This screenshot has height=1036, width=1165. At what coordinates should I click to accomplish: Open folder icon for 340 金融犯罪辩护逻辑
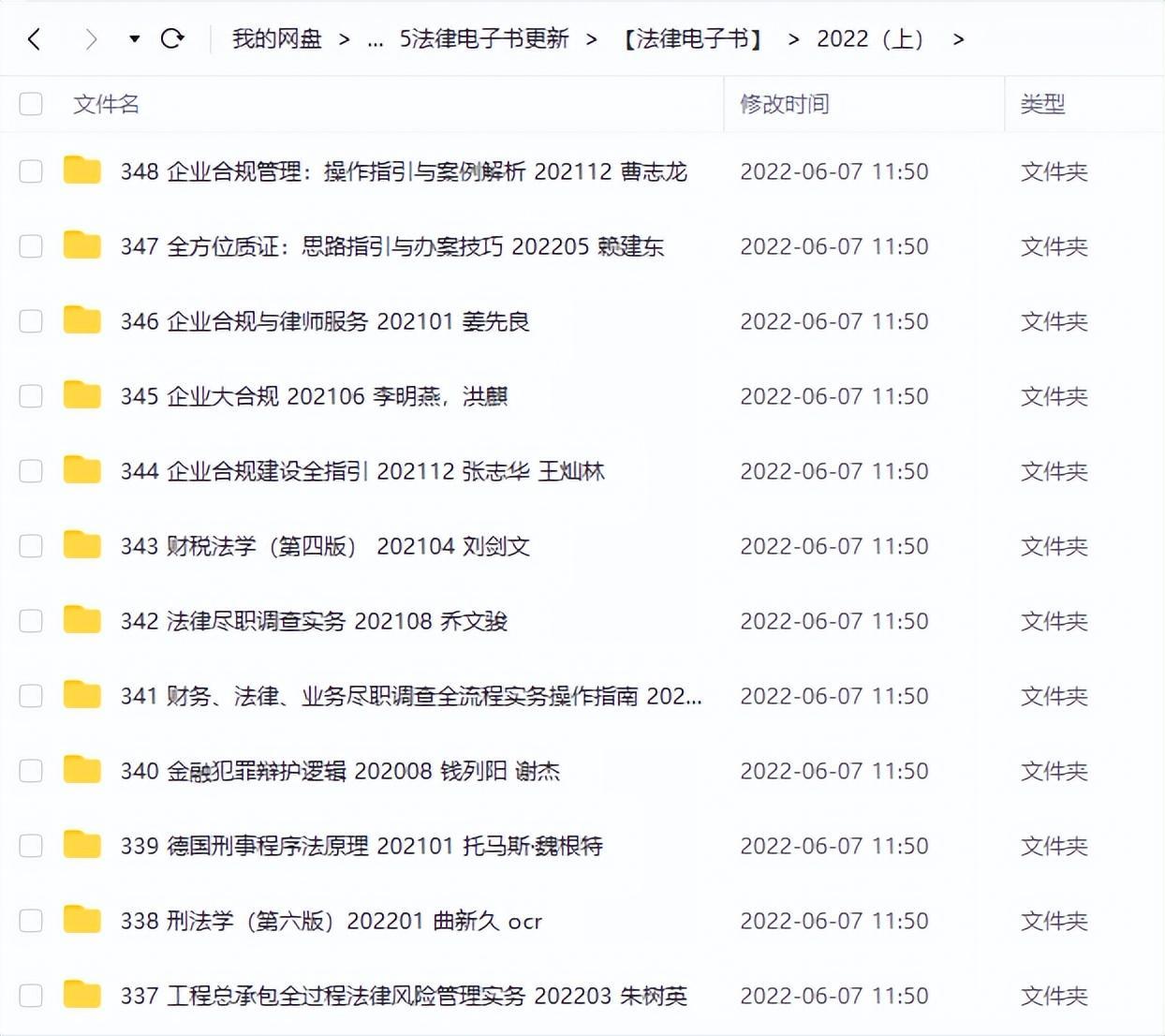[x=82, y=769]
